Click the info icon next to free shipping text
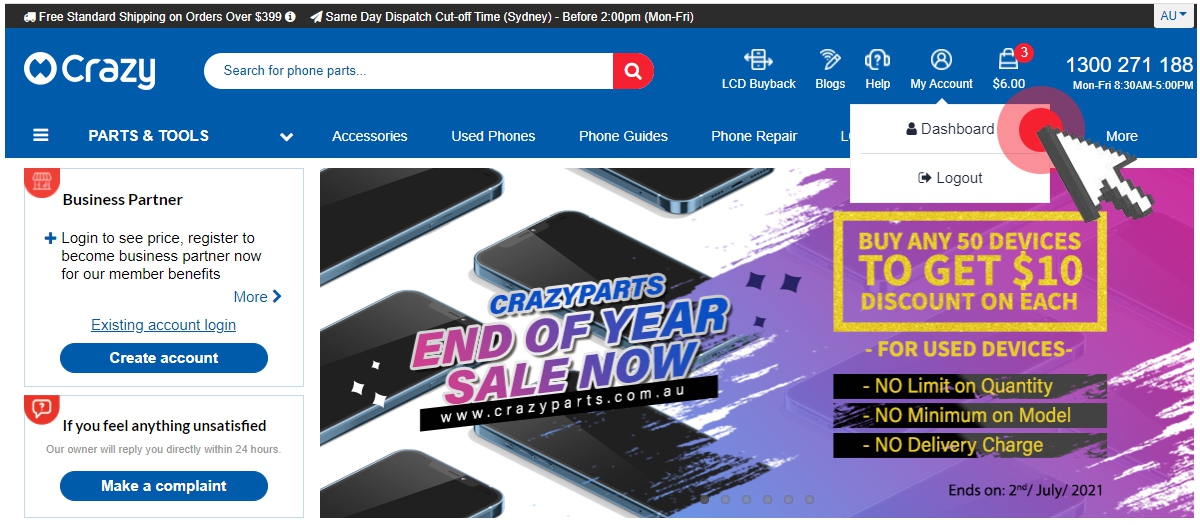 [x=290, y=17]
